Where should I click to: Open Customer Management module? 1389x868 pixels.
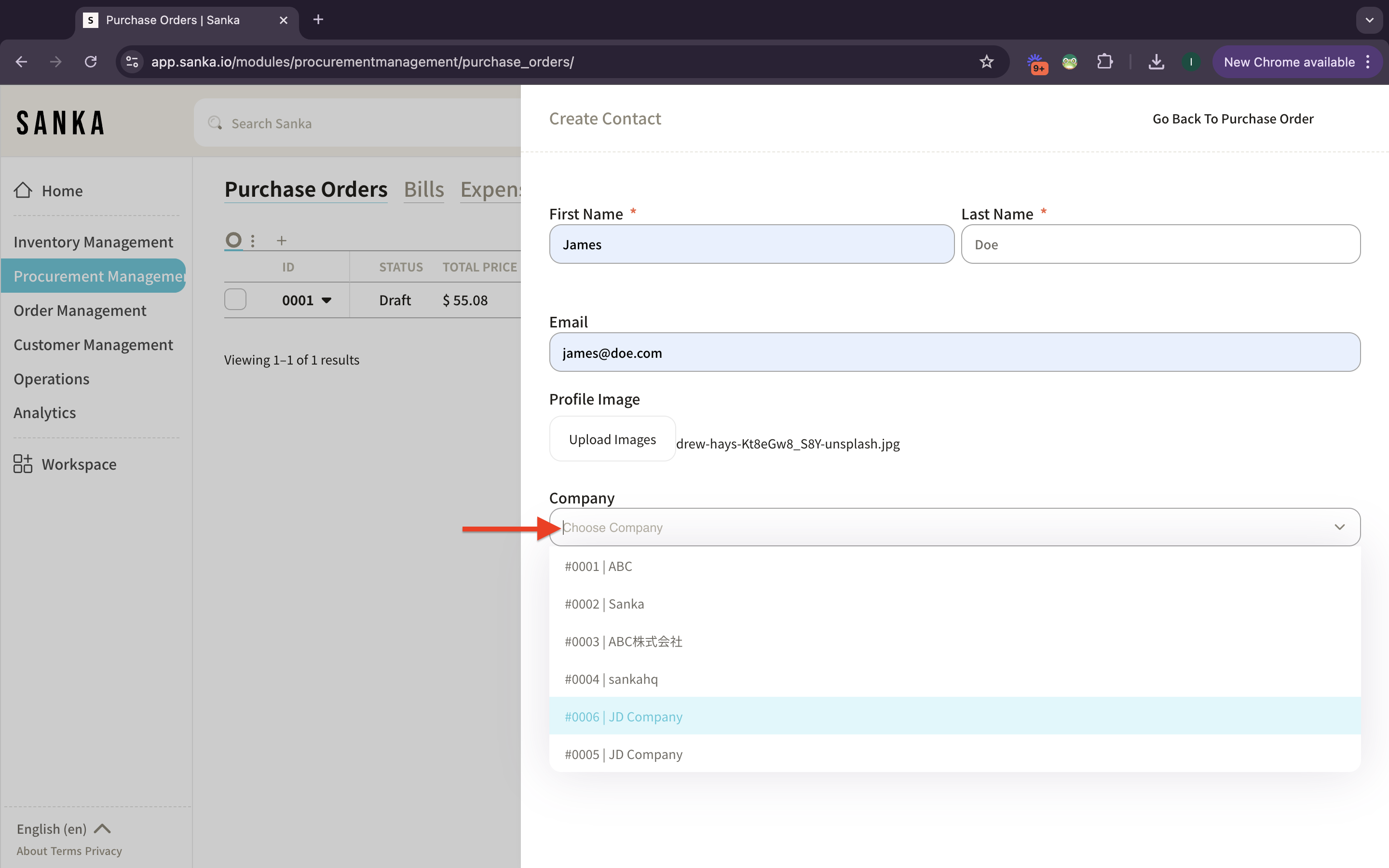pos(93,344)
